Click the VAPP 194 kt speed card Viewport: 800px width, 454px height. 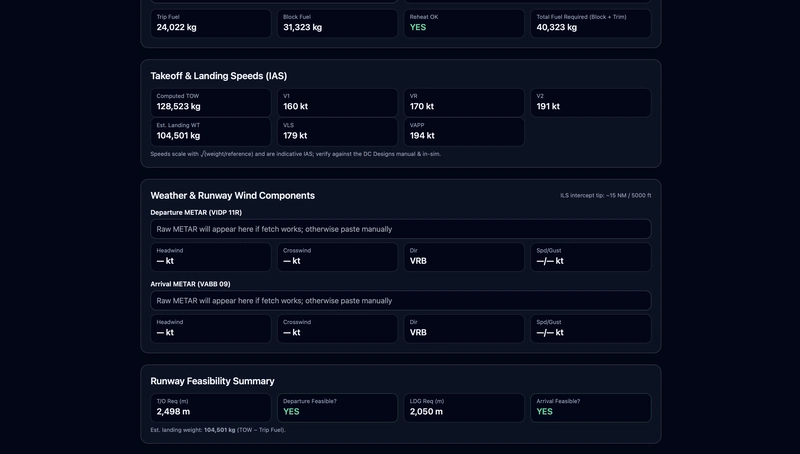pyautogui.click(x=464, y=131)
